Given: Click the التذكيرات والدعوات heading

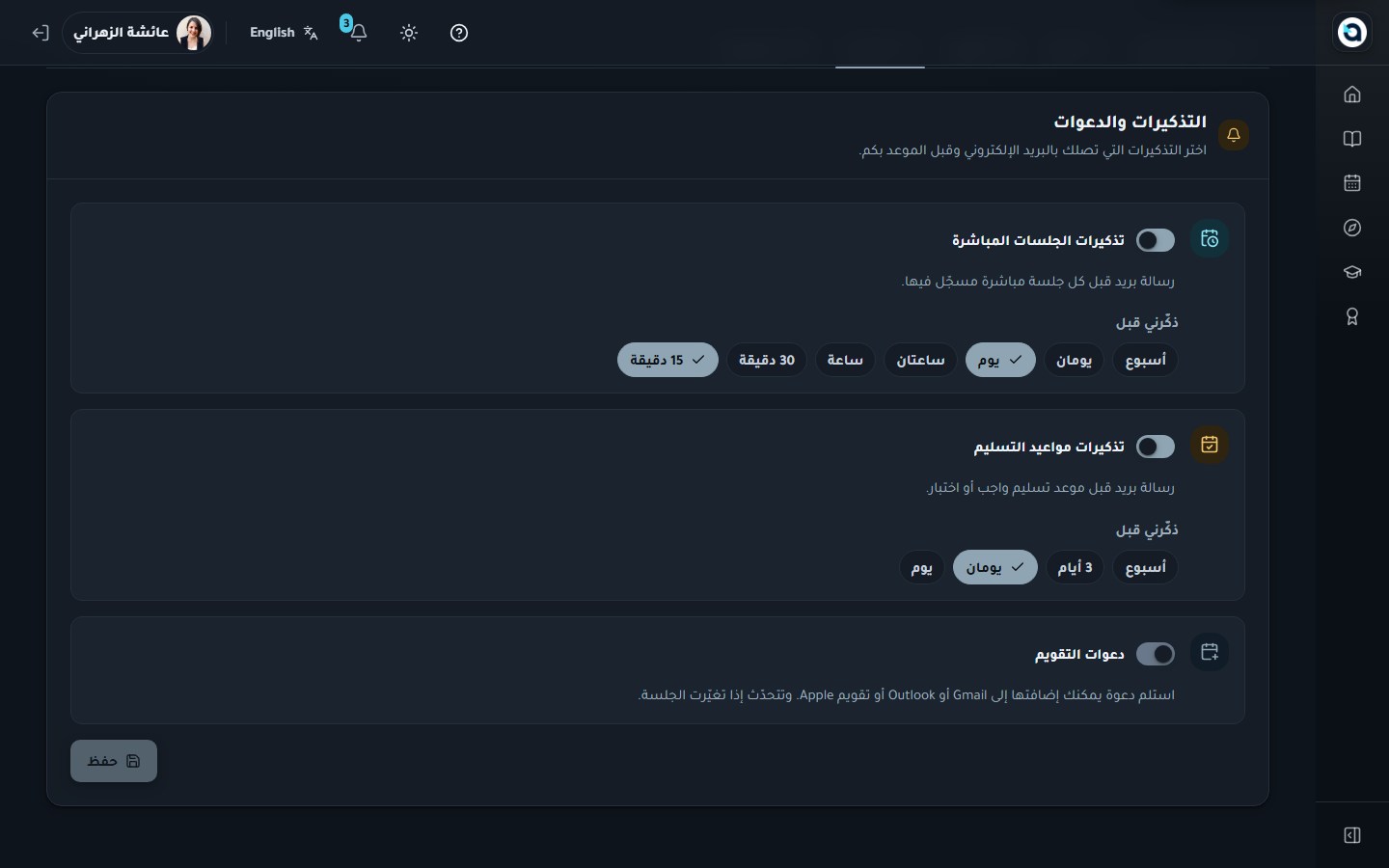Looking at the screenshot, I should 1130,122.
